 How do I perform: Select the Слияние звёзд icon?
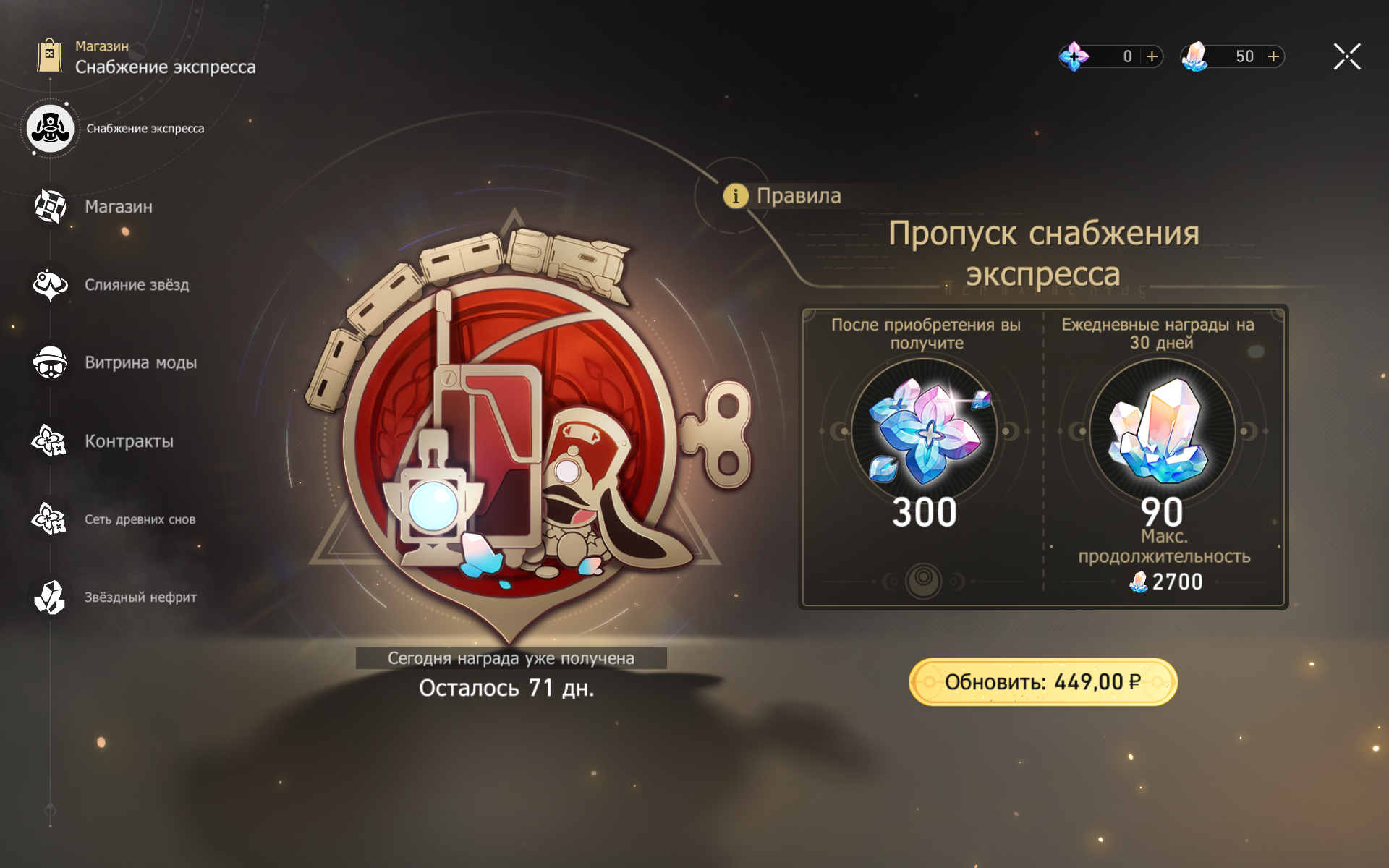pyautogui.click(x=50, y=285)
